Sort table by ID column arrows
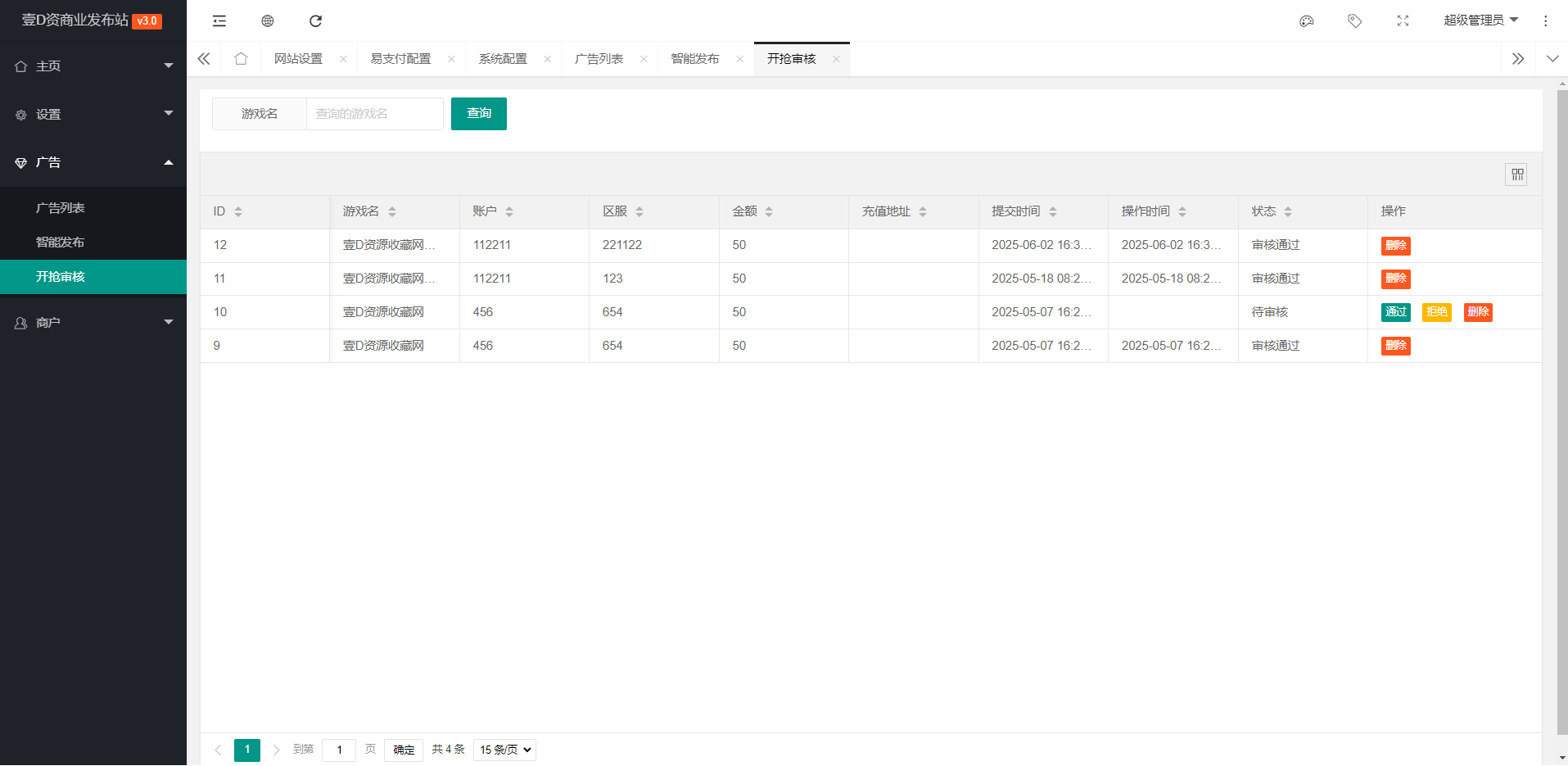Screen dimensions: 1568x766 pyautogui.click(x=238, y=212)
